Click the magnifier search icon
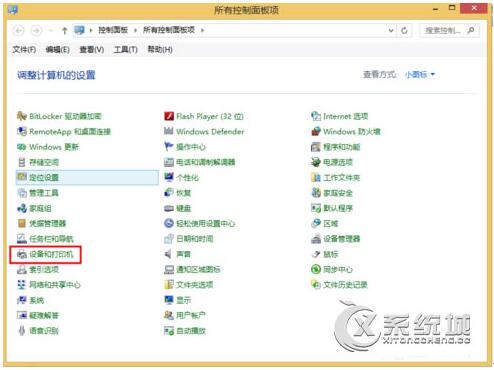 471,30
